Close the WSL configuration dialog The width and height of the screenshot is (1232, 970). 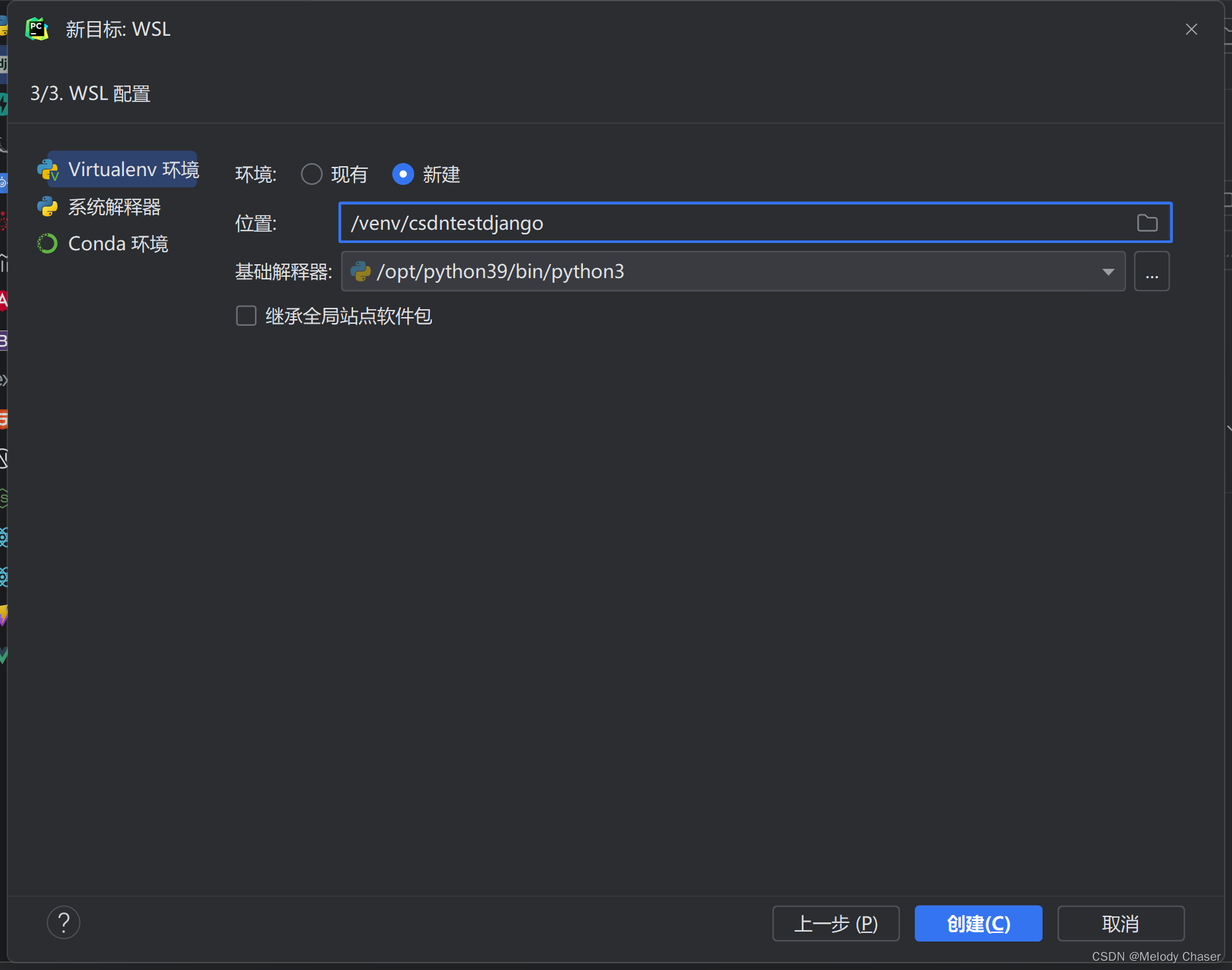tap(1191, 29)
